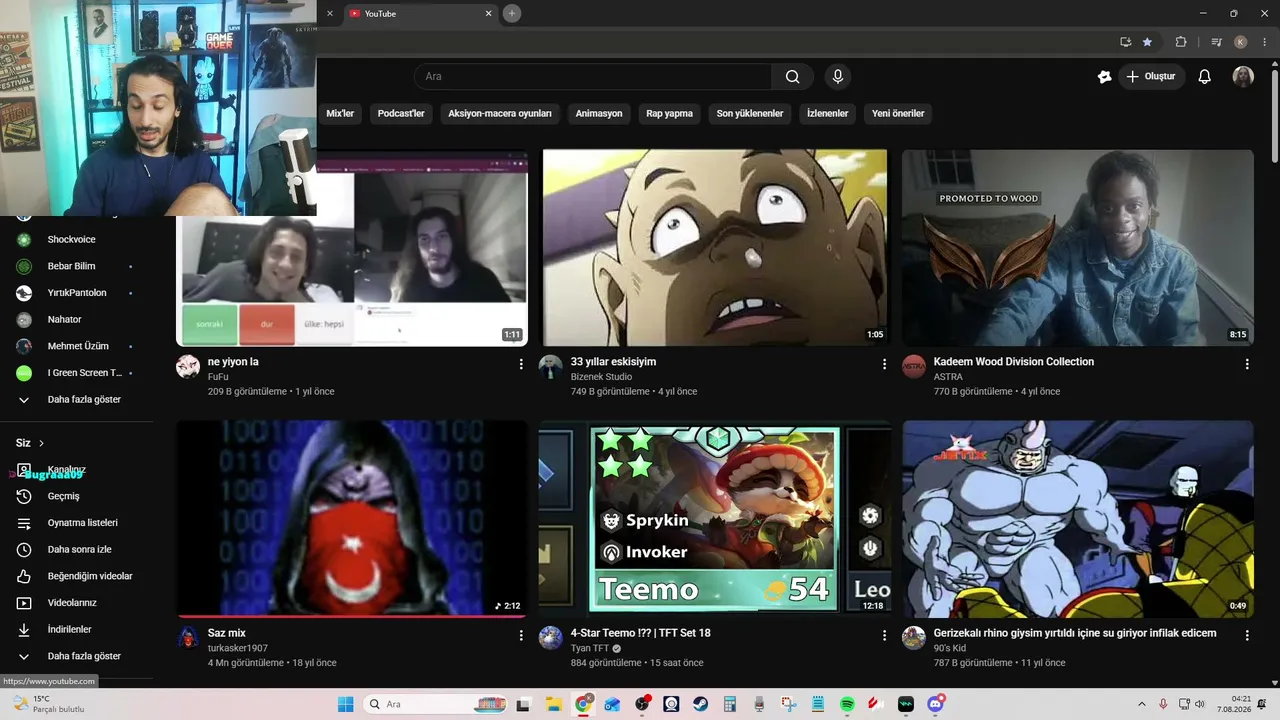Open ASTRA channel avatar
Screen dimensions: 1280x720
click(914, 367)
